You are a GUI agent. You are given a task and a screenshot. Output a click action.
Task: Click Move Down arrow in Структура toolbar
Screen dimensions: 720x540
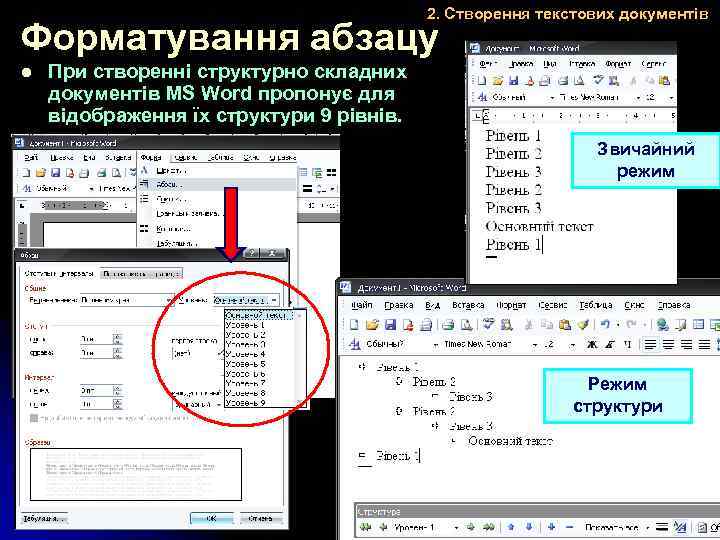tap(529, 527)
